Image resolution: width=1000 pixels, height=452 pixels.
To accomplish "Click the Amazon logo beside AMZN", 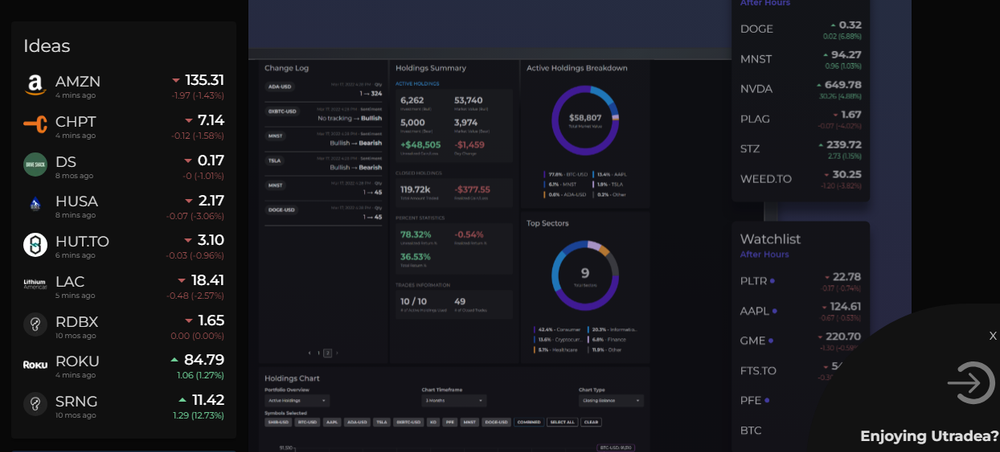I will click(35, 85).
